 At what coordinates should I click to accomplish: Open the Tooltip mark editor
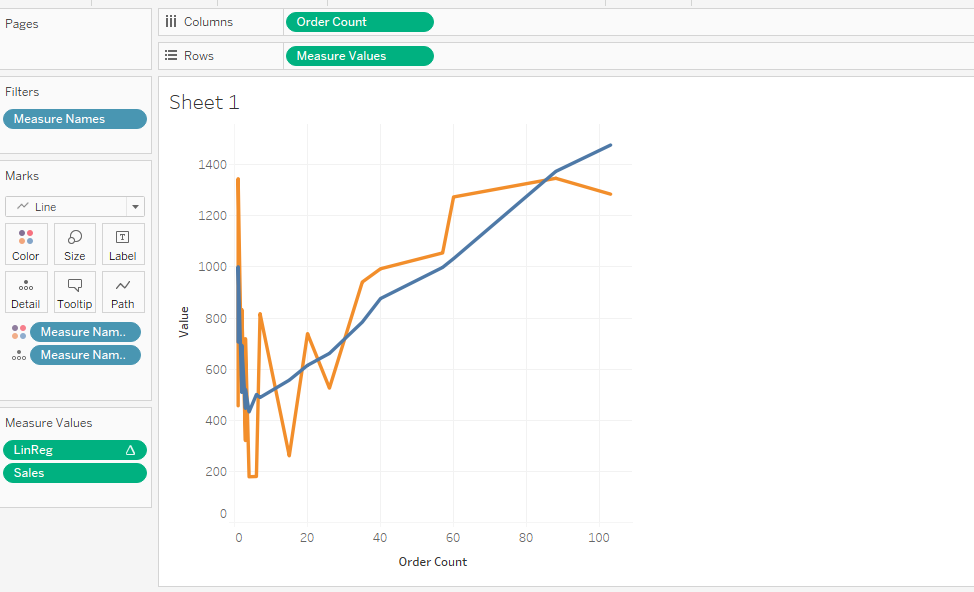(74, 291)
